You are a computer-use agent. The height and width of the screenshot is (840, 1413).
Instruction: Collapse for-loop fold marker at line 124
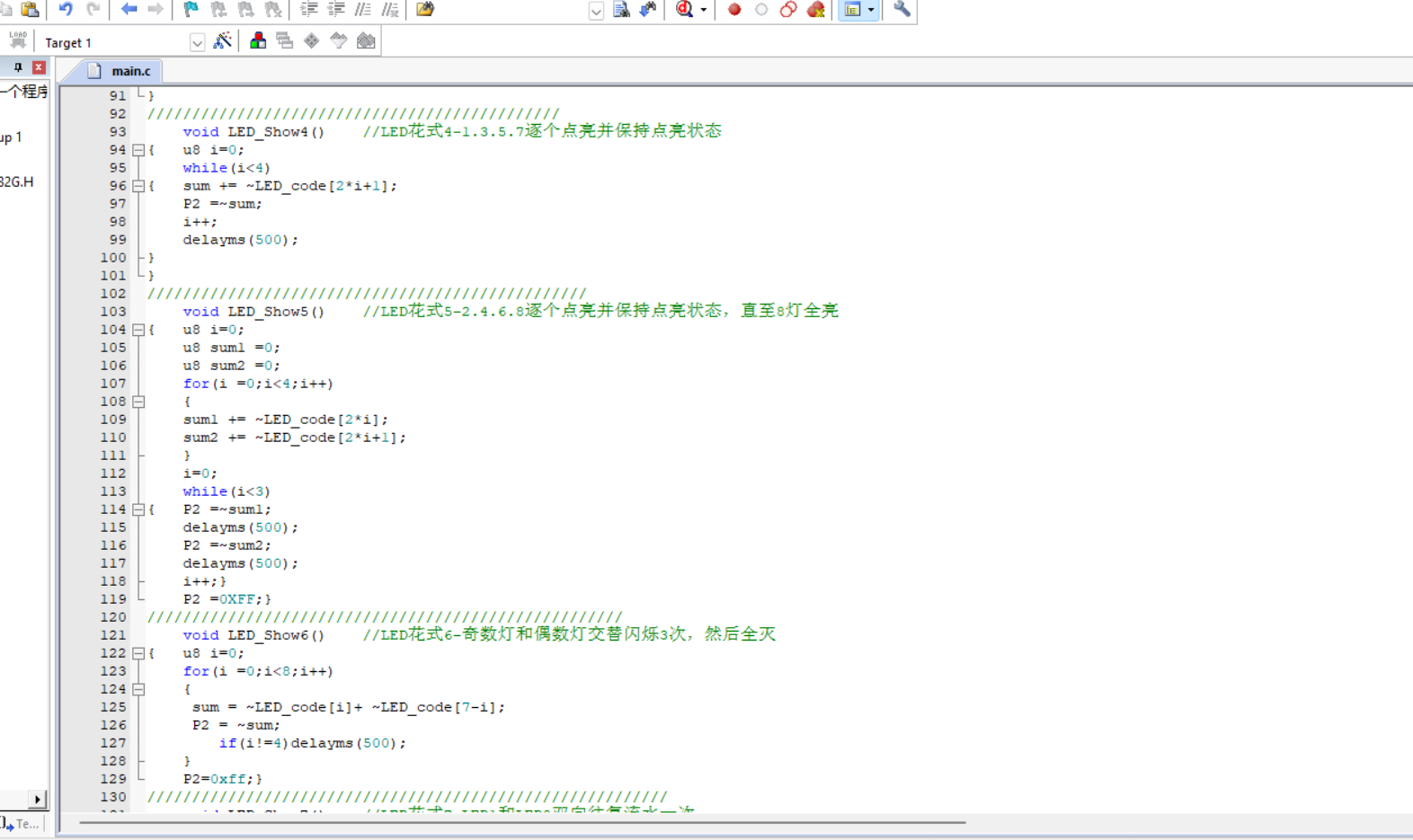[x=138, y=689]
